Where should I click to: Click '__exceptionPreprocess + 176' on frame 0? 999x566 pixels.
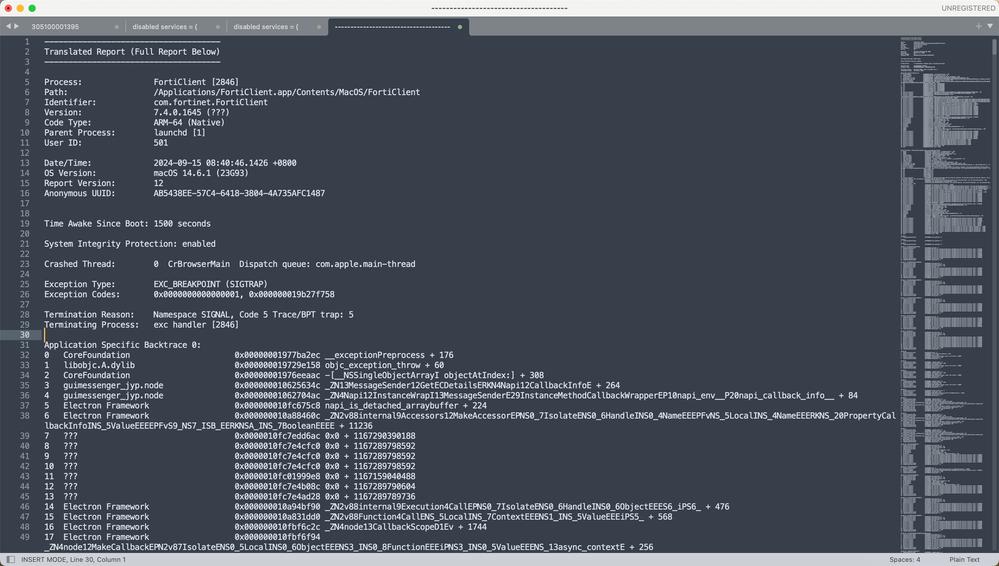[x=389, y=355]
